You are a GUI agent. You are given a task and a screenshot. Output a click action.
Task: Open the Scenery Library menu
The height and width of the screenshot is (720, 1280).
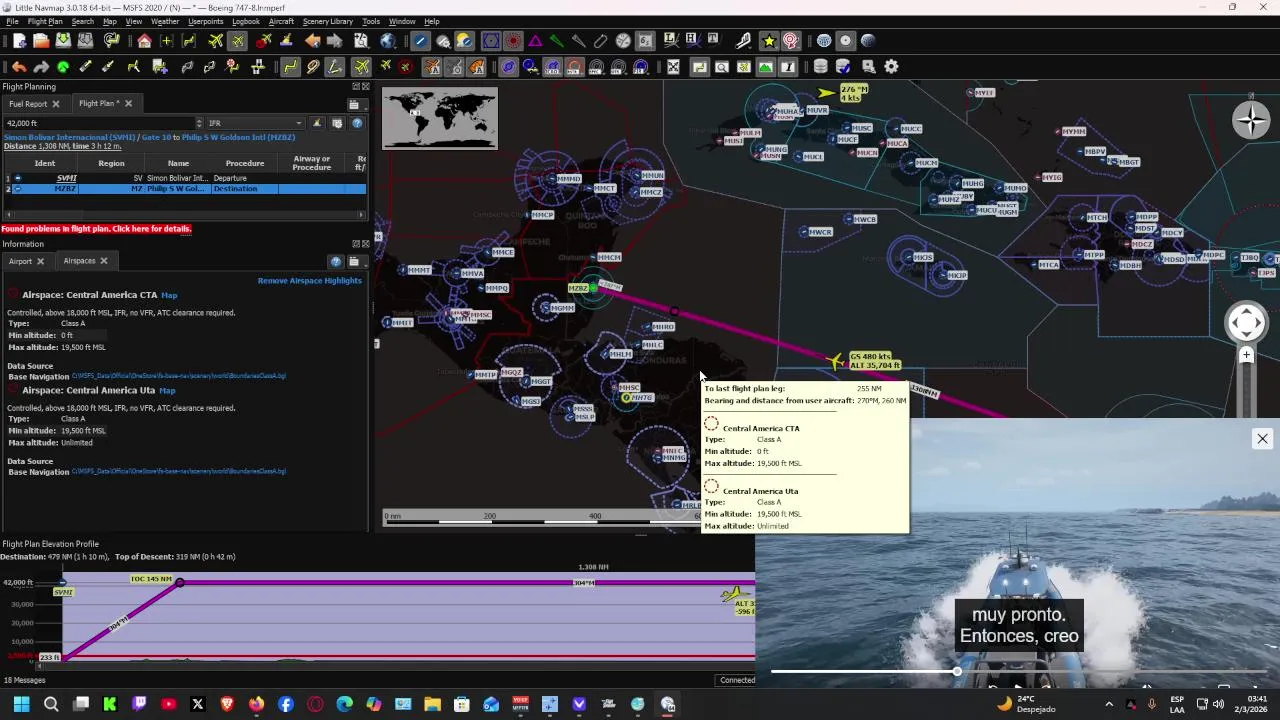pyautogui.click(x=328, y=21)
